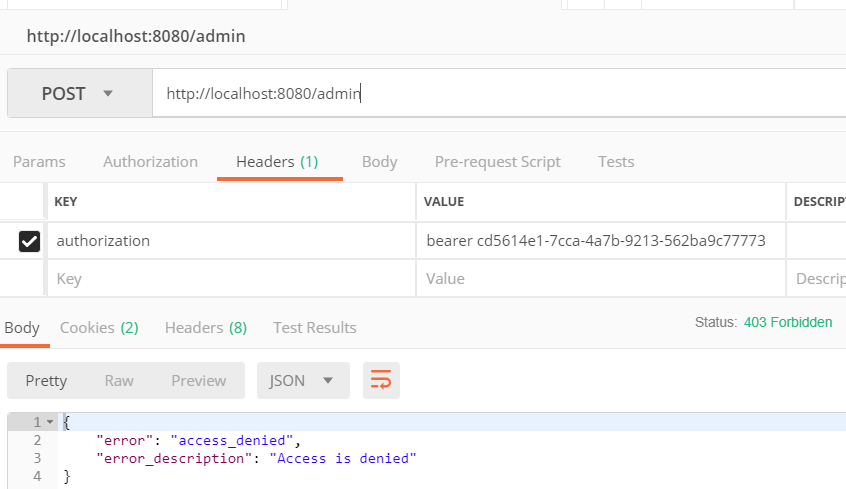Open the Authorization tab

(150, 161)
